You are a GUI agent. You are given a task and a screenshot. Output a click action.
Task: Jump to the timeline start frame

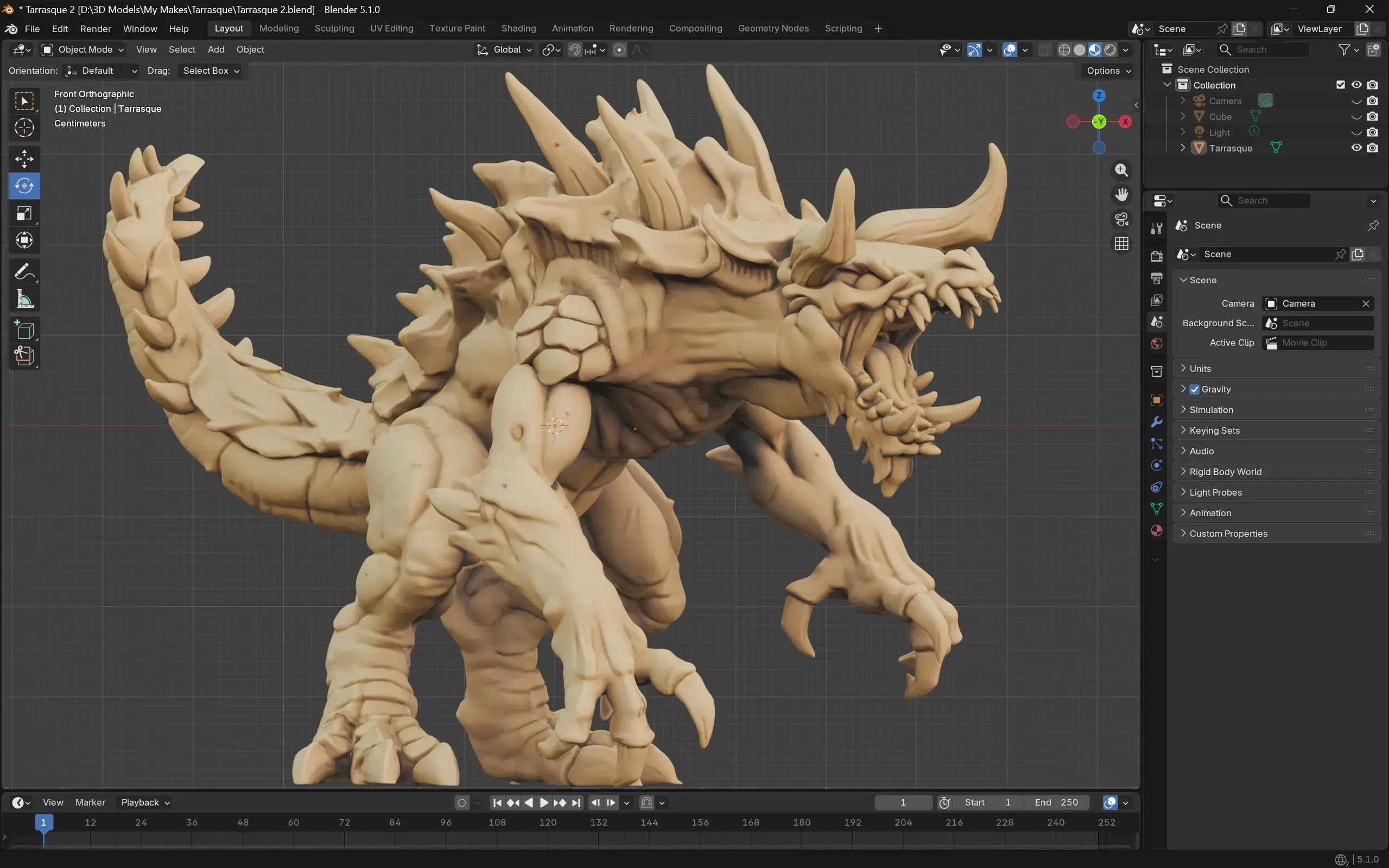pyautogui.click(x=497, y=802)
